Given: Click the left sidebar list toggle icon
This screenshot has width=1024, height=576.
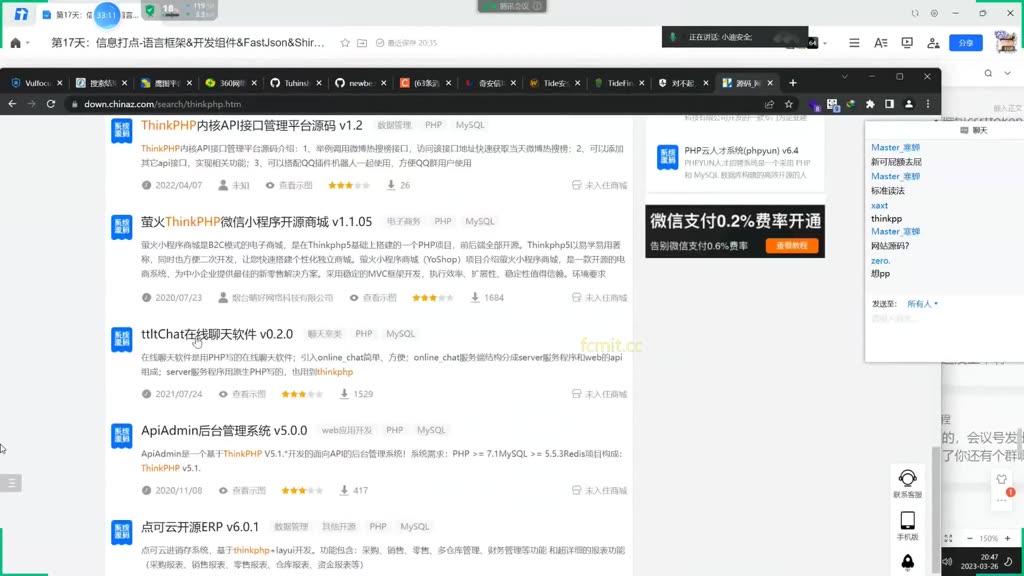Looking at the screenshot, I should click(x=11, y=483).
